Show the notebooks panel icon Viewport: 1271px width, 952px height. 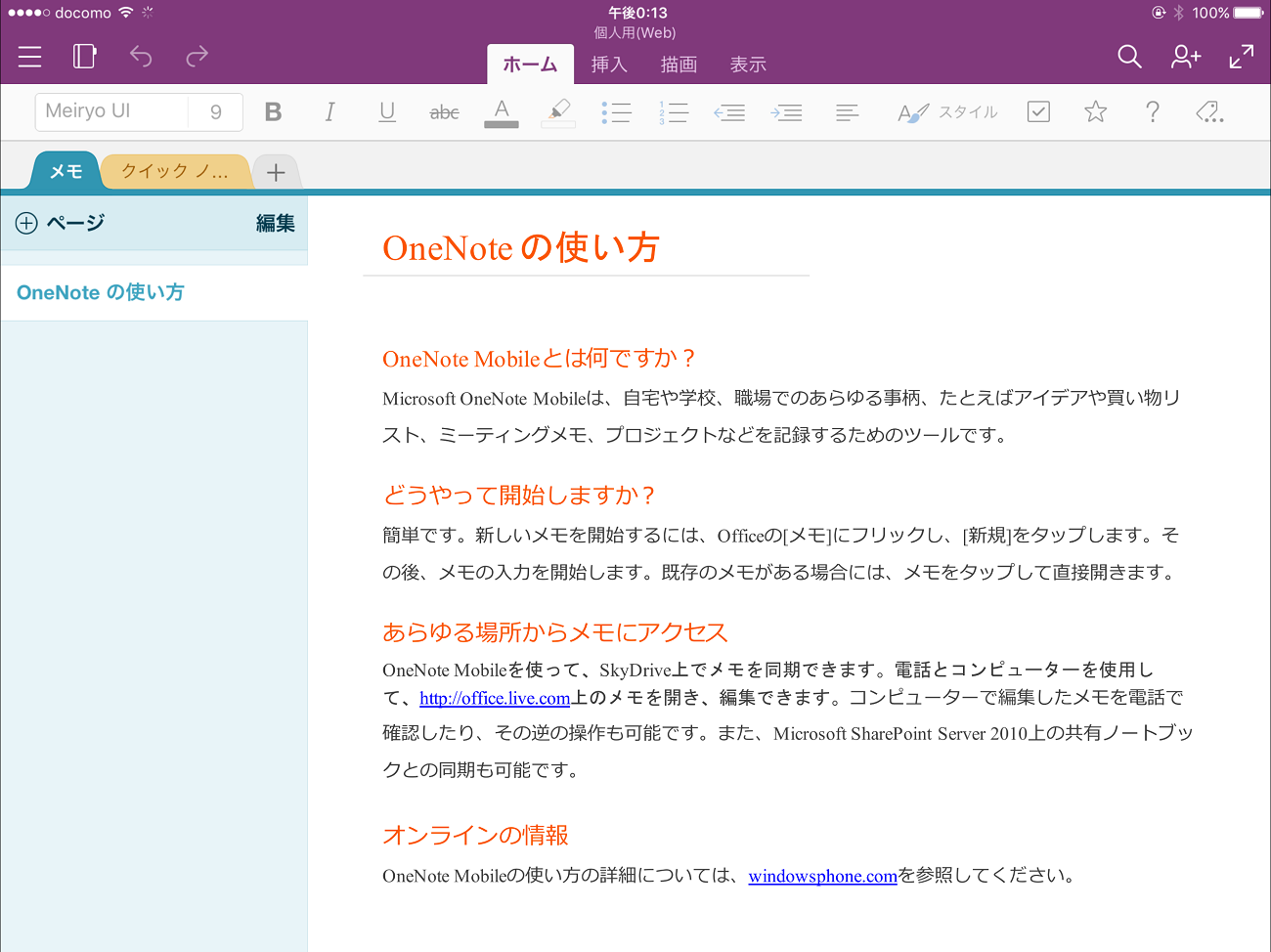[x=85, y=57]
